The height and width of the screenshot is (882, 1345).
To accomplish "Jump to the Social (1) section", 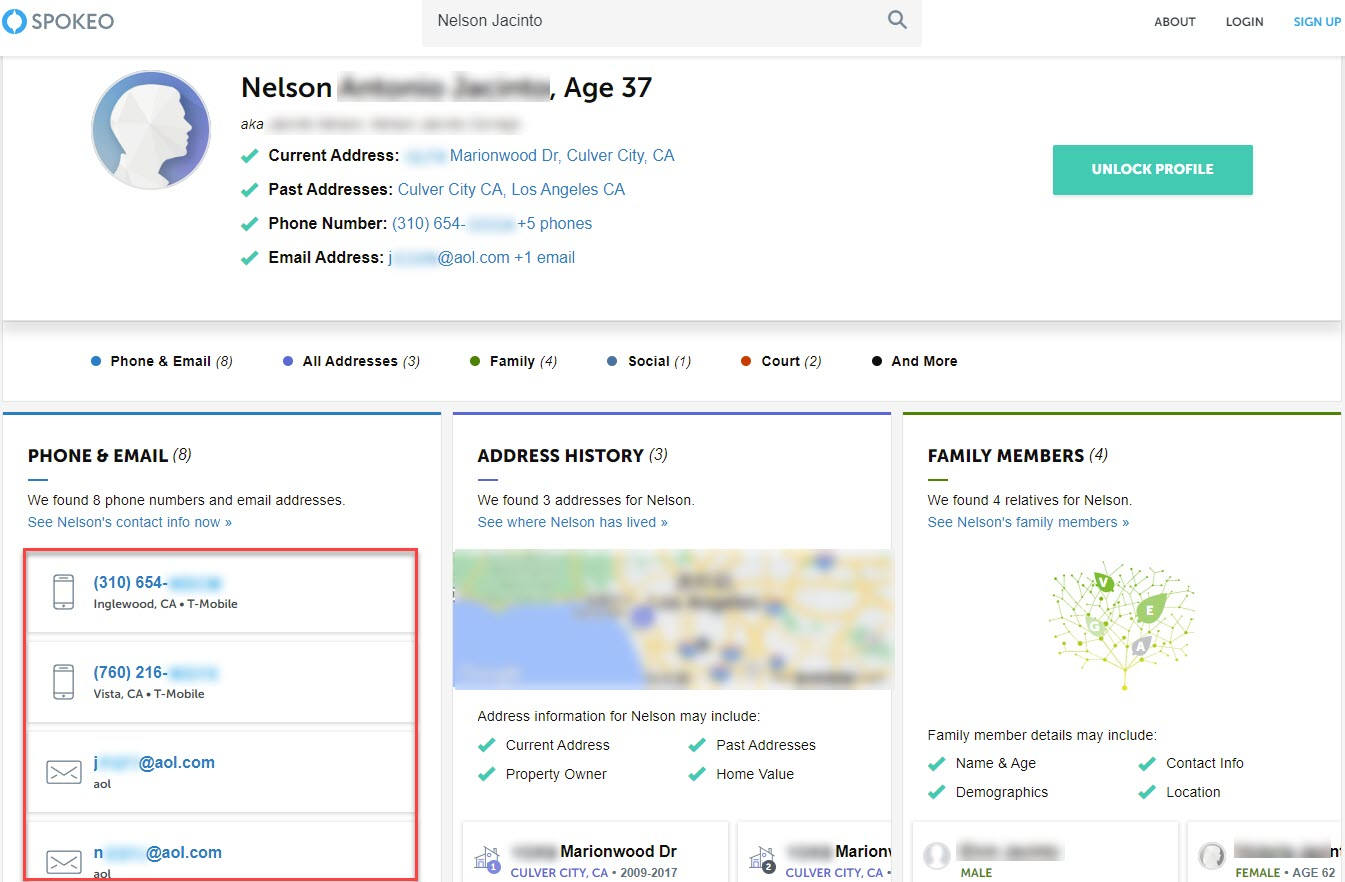I will coord(649,361).
